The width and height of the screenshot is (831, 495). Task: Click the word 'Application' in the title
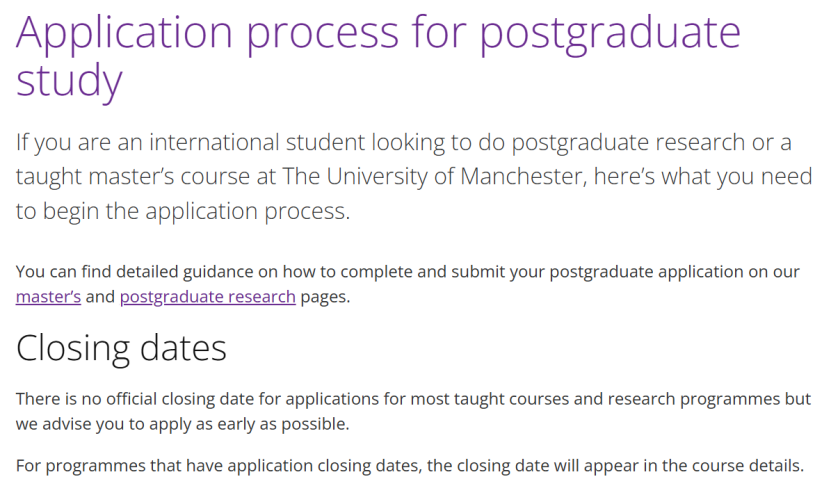click(x=125, y=34)
